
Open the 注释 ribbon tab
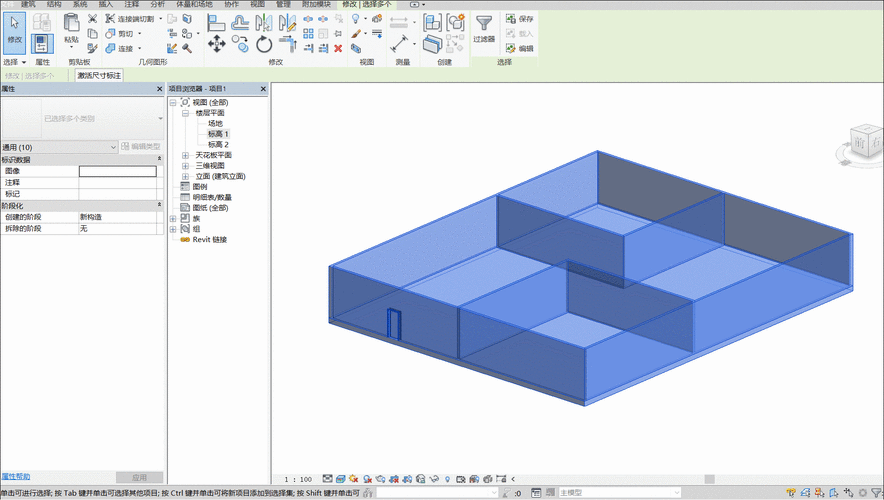131,4
